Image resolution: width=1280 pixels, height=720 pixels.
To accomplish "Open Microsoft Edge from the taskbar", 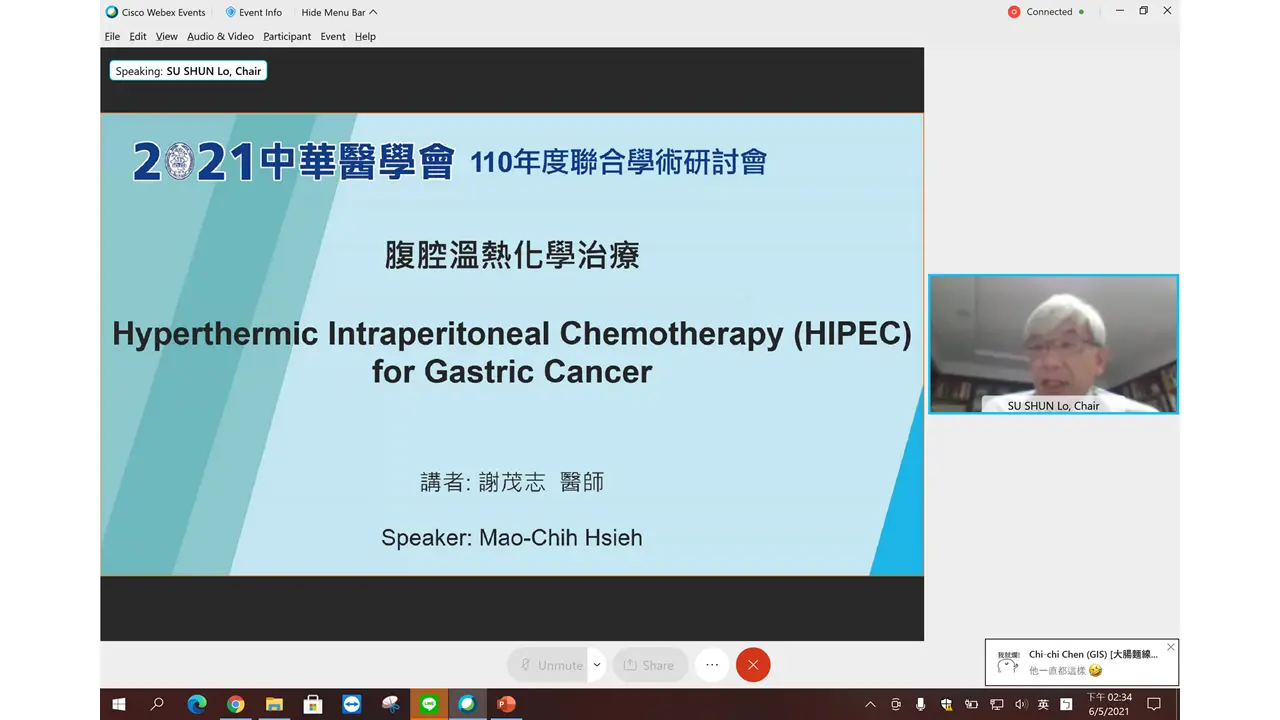I will [196, 704].
